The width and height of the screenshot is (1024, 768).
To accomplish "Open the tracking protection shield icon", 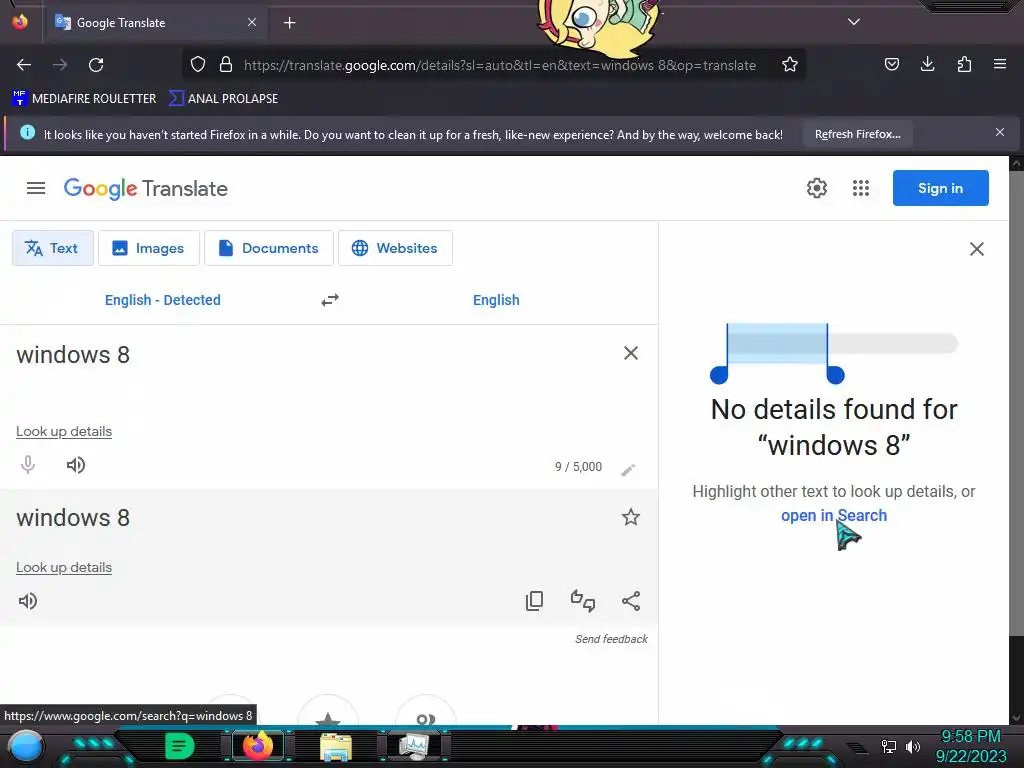I will coord(198,64).
